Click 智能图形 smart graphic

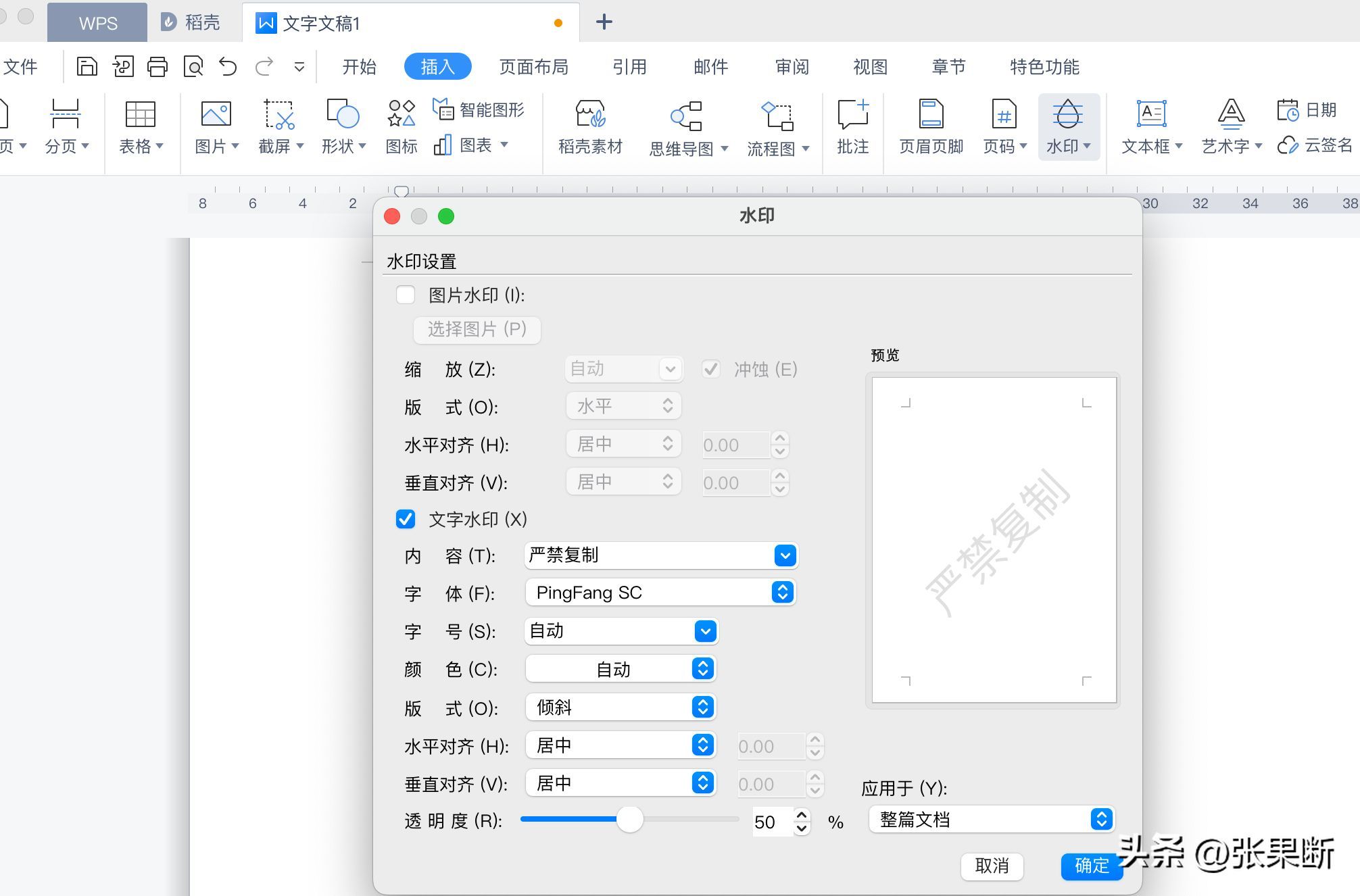pos(479,109)
